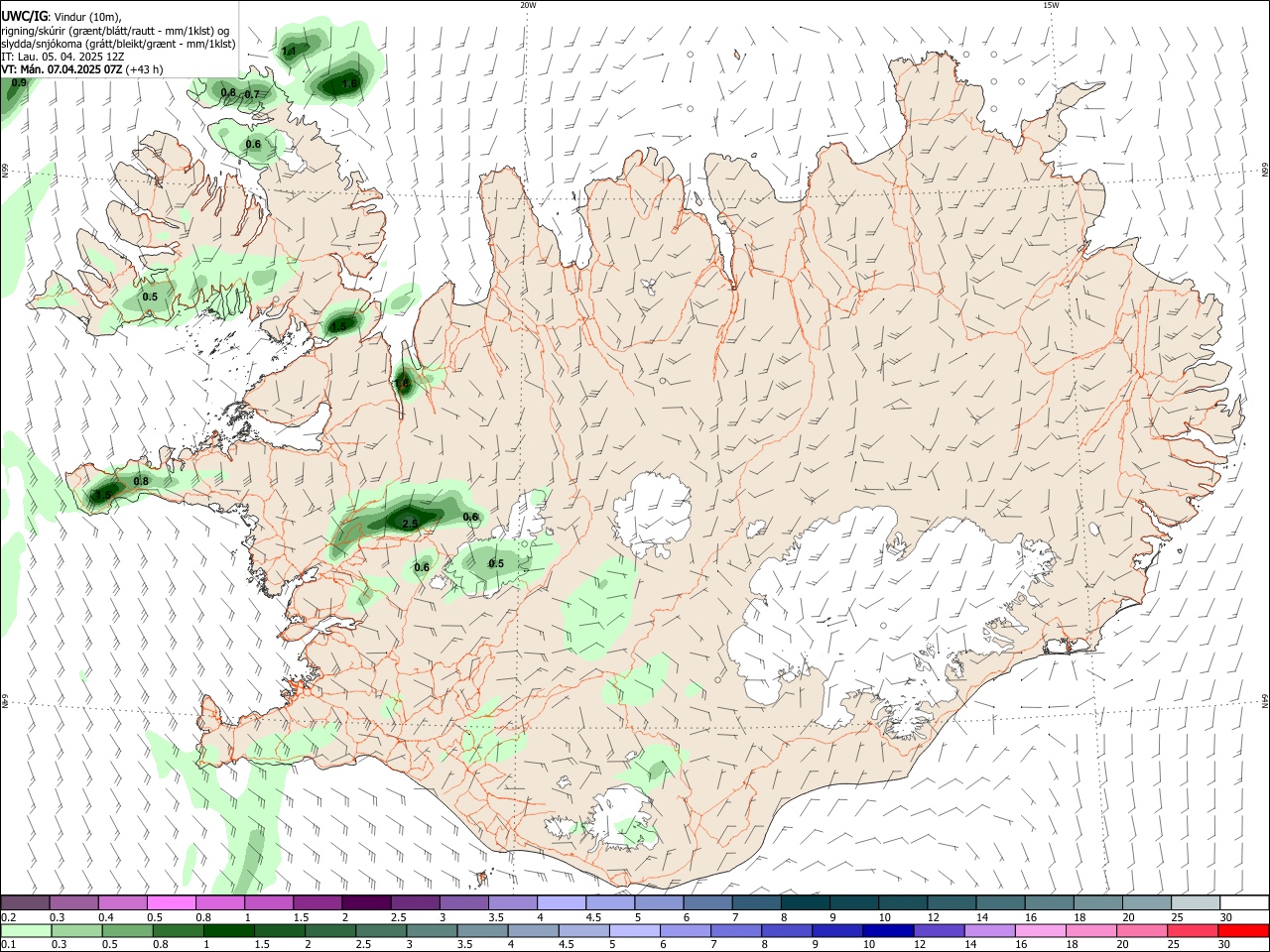Screen dimensions: 1270x952
Task: Select the light grey swatch between upper-scale 25 and 30
Action: tap(1196, 903)
